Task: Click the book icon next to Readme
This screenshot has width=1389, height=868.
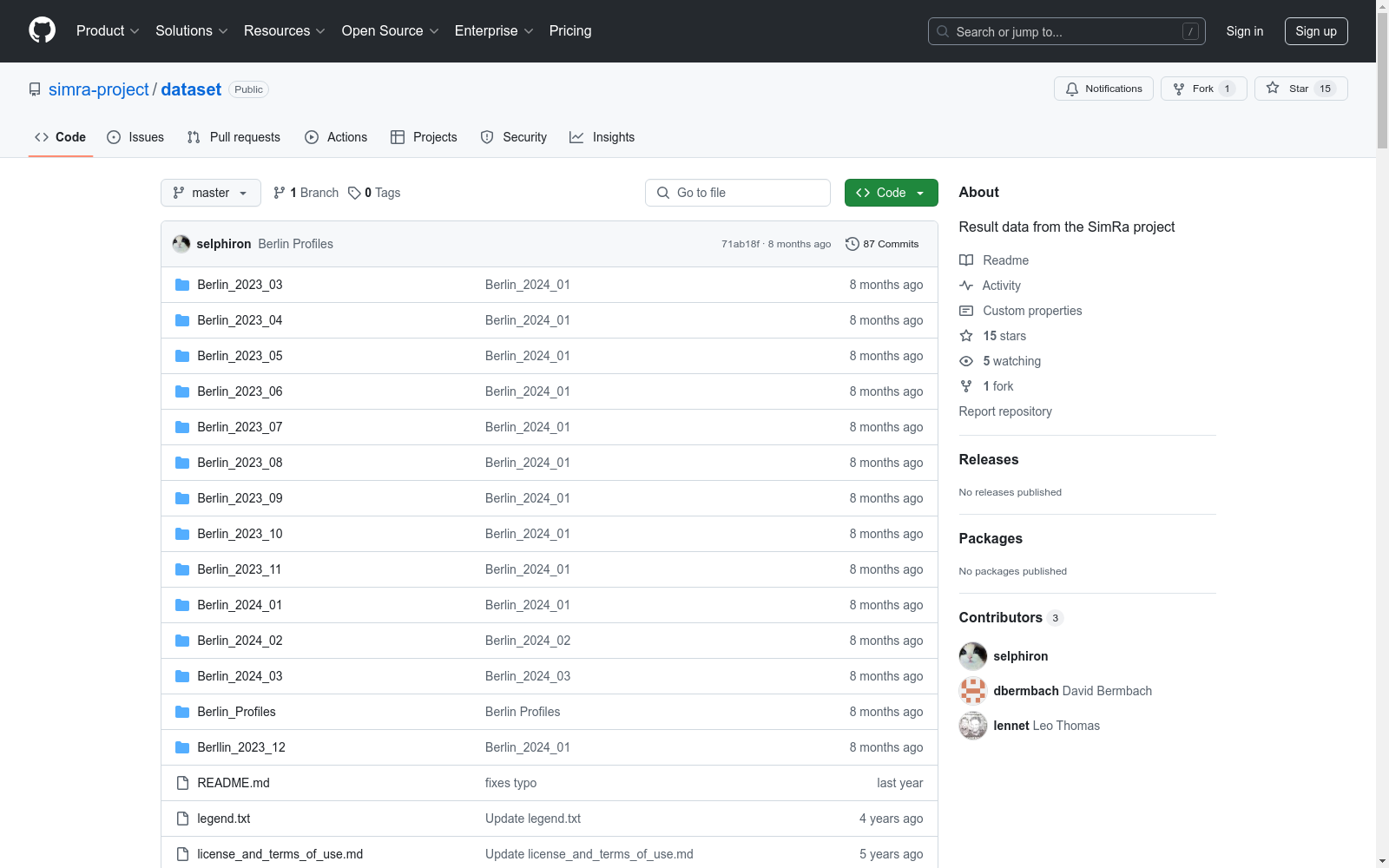Action: [x=966, y=260]
